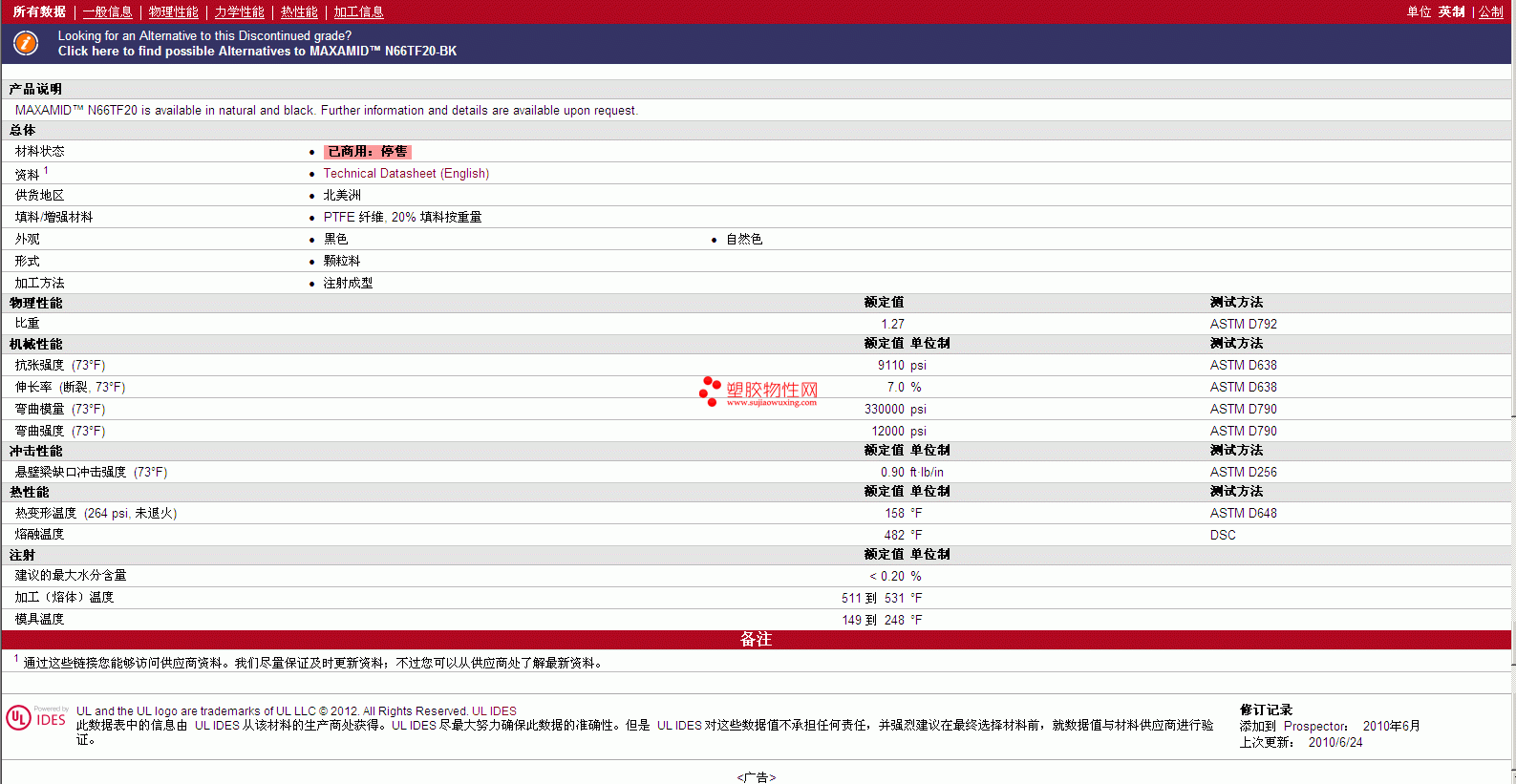Click the 熔融温度 value 482

[894, 536]
